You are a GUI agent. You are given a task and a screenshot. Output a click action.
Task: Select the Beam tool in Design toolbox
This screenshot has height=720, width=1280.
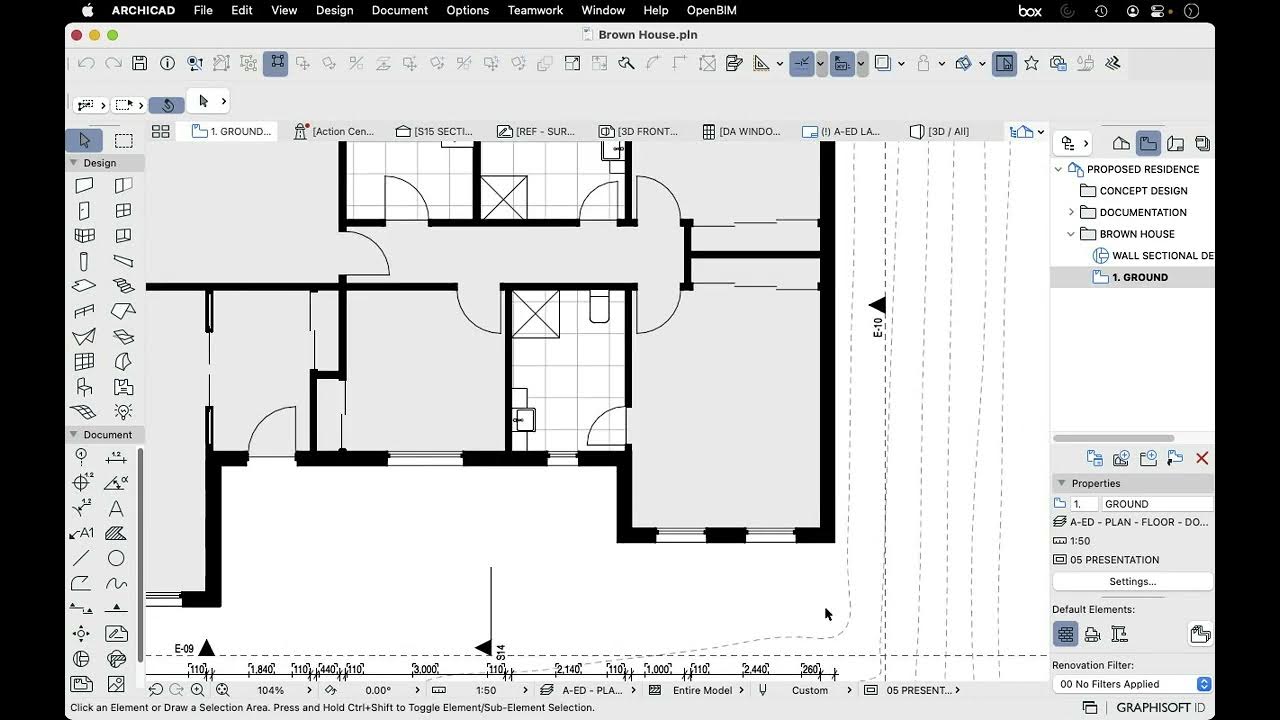(x=123, y=262)
